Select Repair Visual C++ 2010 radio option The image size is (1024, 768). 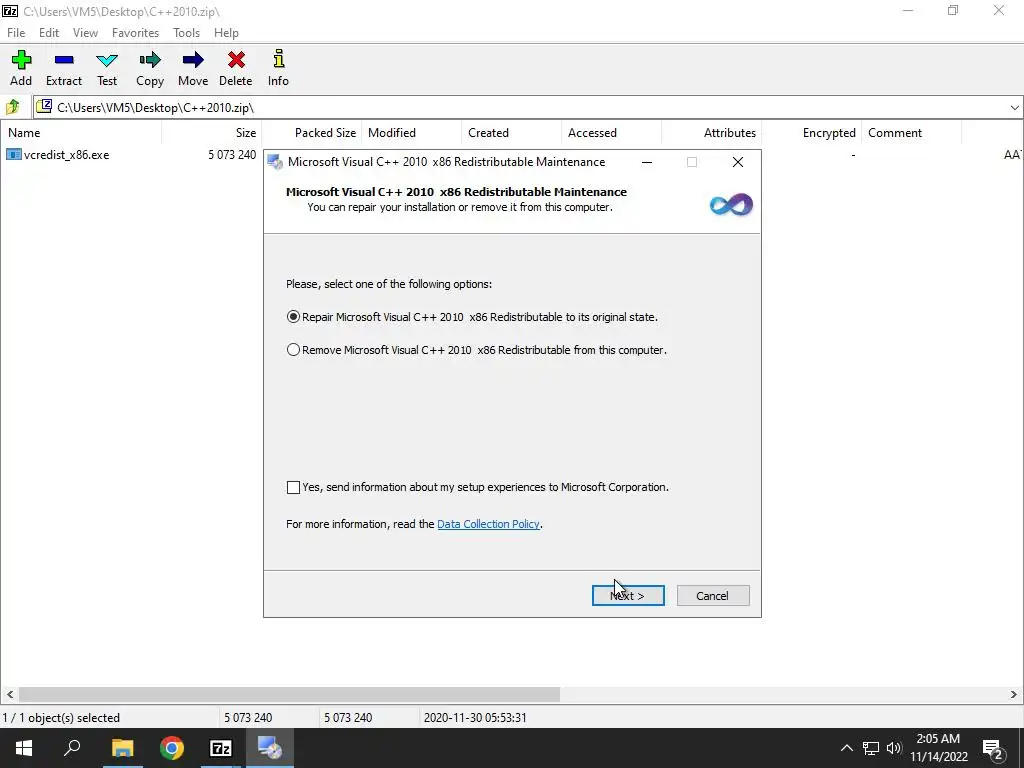click(x=293, y=317)
